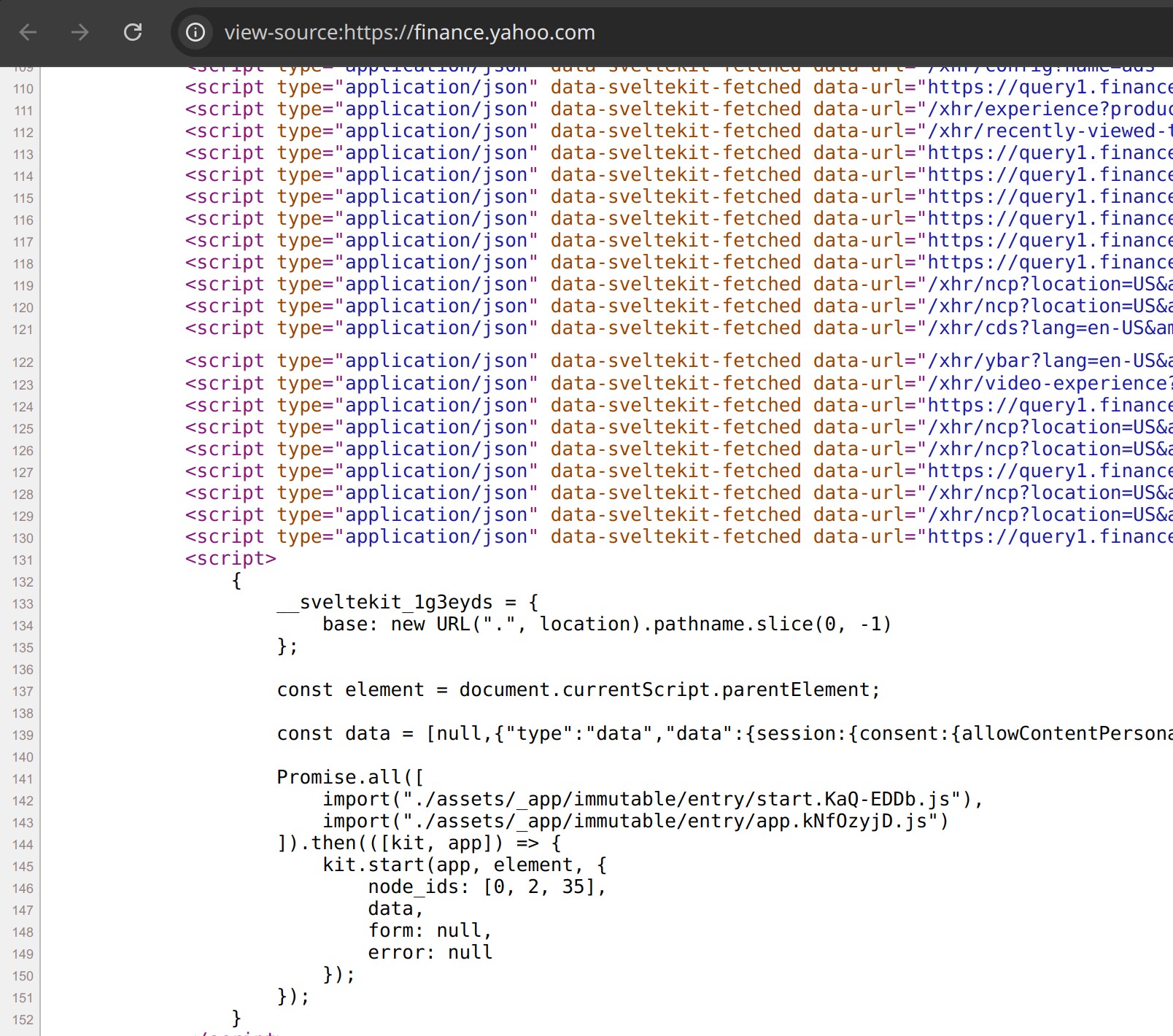This screenshot has height=1036, width=1173.
Task: Click the /xhr/video-experience data-url value
Action: [1049, 384]
